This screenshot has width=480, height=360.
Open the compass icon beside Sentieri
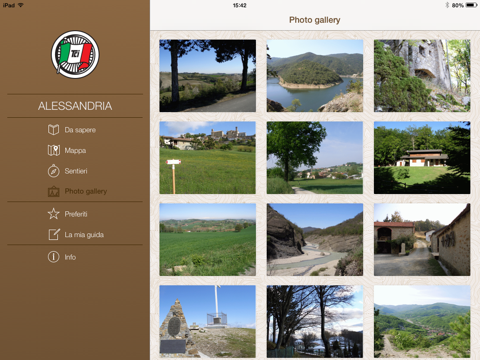click(53, 171)
